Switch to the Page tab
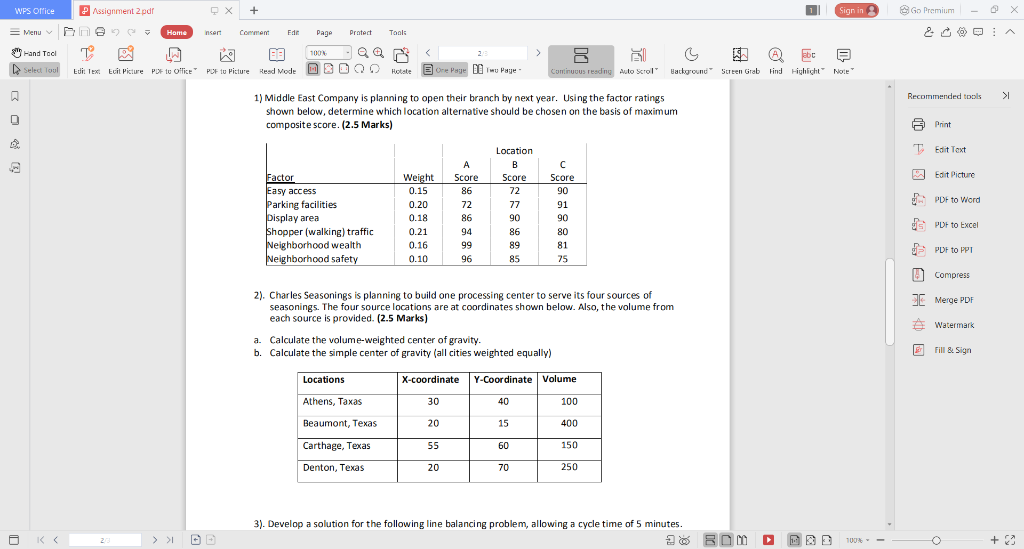The height and width of the screenshot is (549, 1024). coord(324,32)
